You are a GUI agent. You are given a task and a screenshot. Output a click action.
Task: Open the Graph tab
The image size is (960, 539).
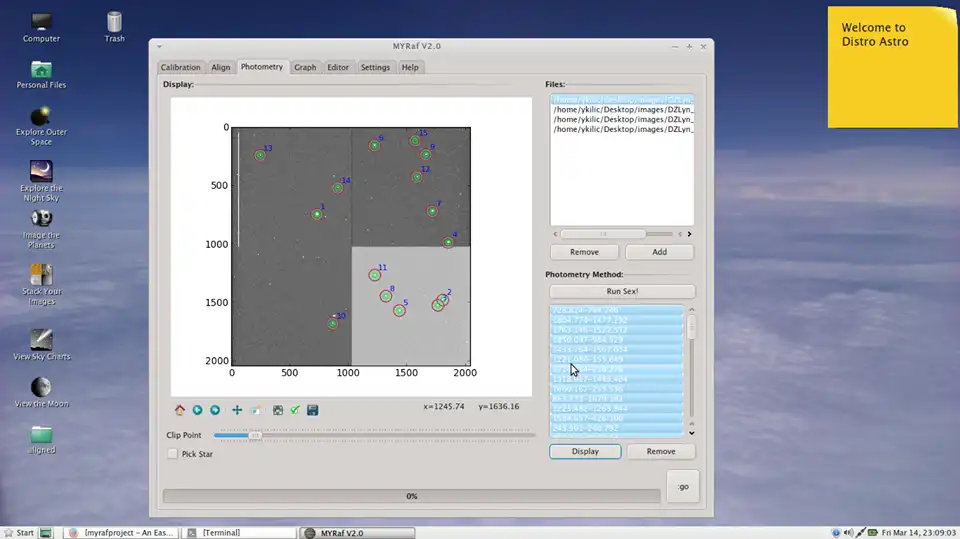pyautogui.click(x=305, y=67)
